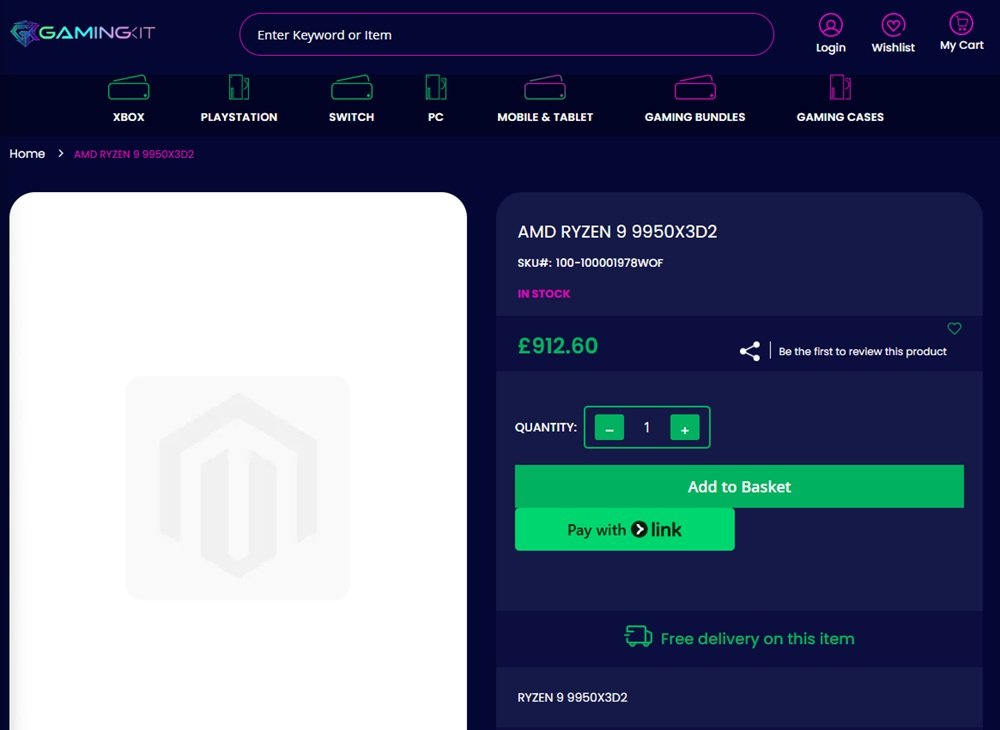Open the Mobile & Tablet category
Image resolution: width=1000 pixels, height=730 pixels.
545,99
